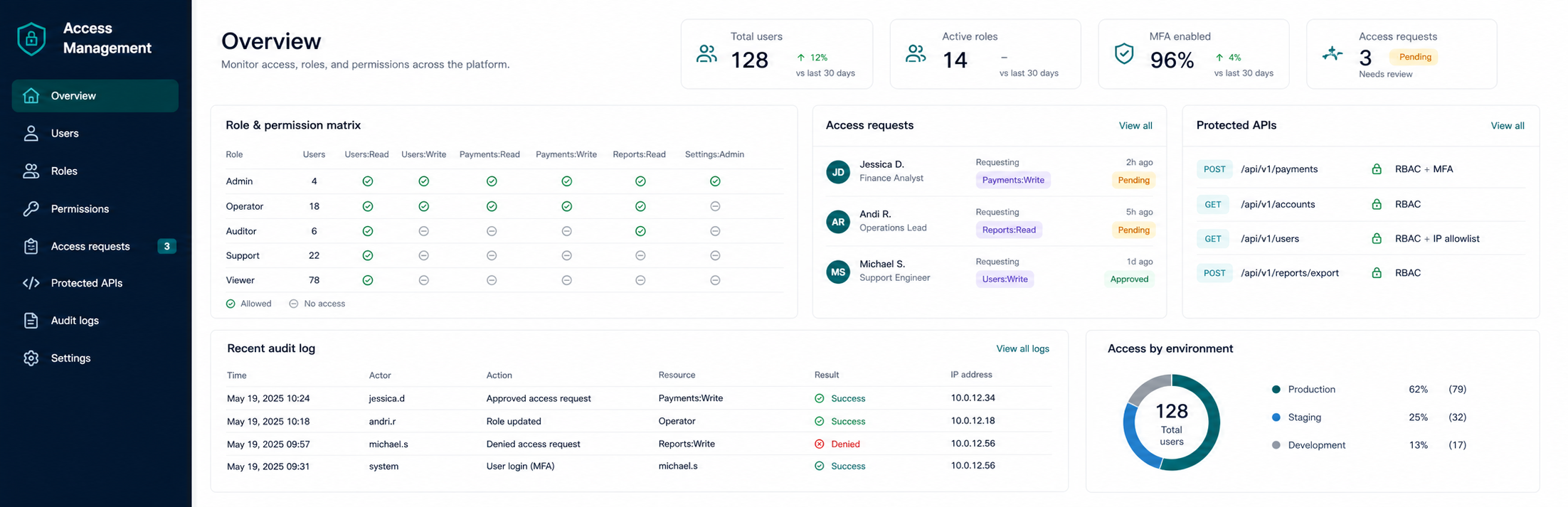Click Andi R.'s AR avatar
1568x507 pixels.
coord(838,222)
